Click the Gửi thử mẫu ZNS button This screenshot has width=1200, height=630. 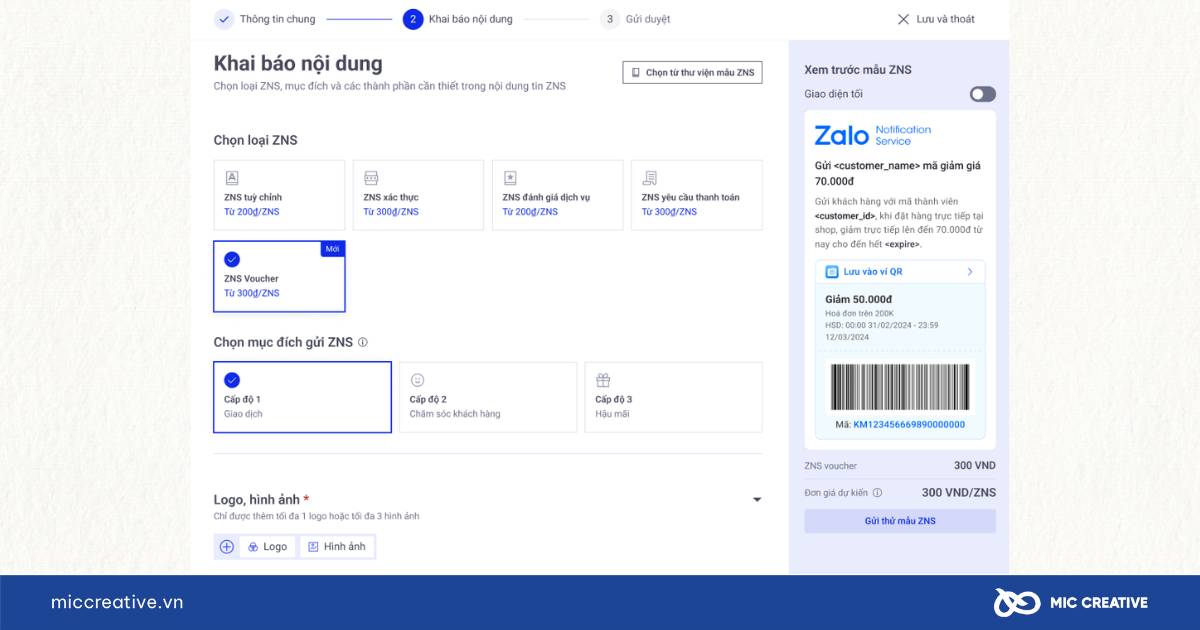(x=900, y=521)
